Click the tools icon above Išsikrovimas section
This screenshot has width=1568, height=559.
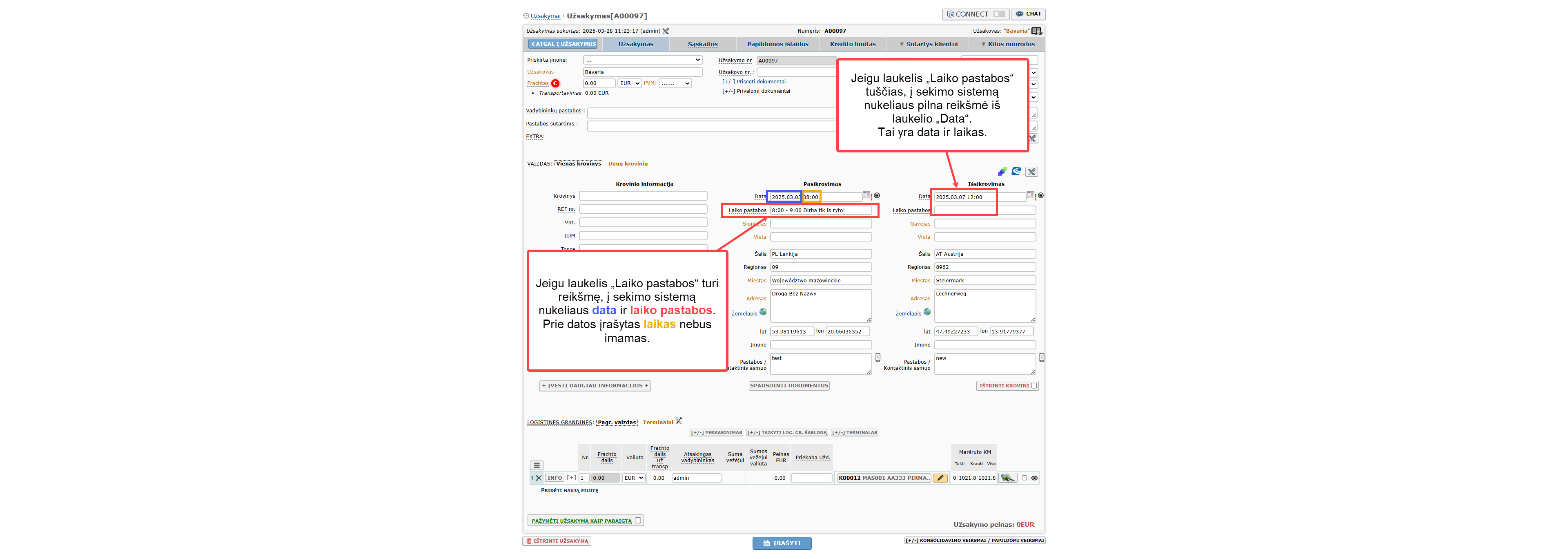[1032, 172]
